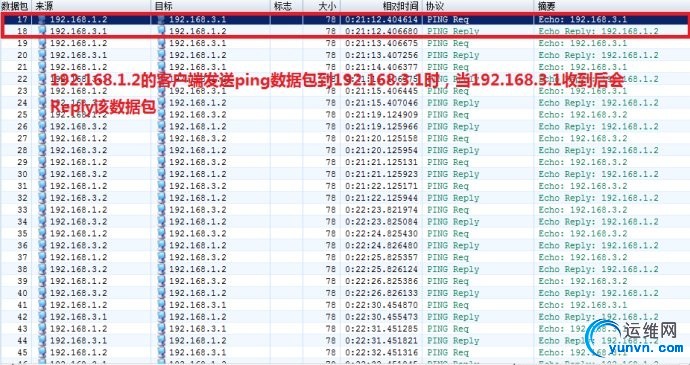Screen dimensions: 690x365
Task: Click the destination host icon in packet 29 row
Action: coord(161,162)
